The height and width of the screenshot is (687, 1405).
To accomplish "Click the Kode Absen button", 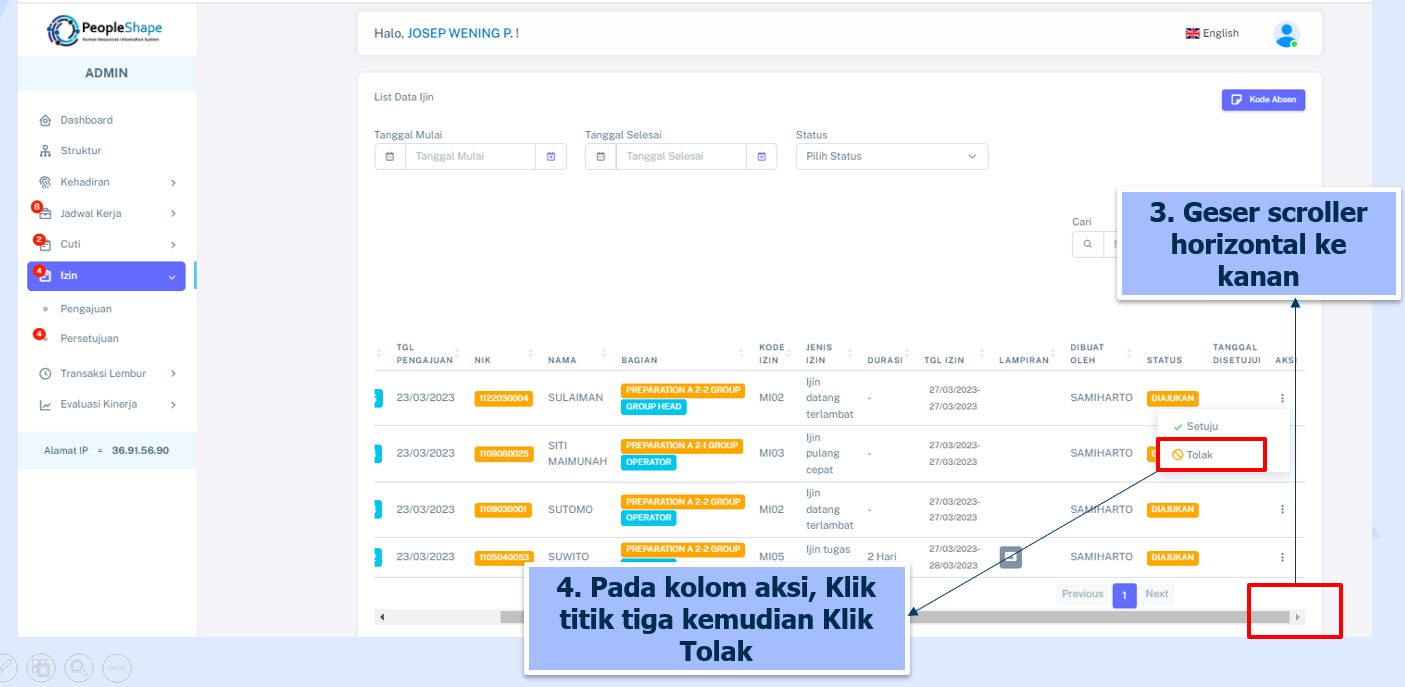I will (1263, 100).
